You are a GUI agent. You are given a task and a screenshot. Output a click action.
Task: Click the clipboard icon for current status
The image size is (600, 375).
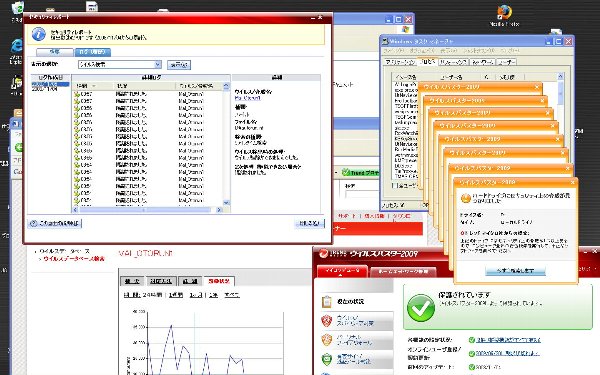[326, 302]
